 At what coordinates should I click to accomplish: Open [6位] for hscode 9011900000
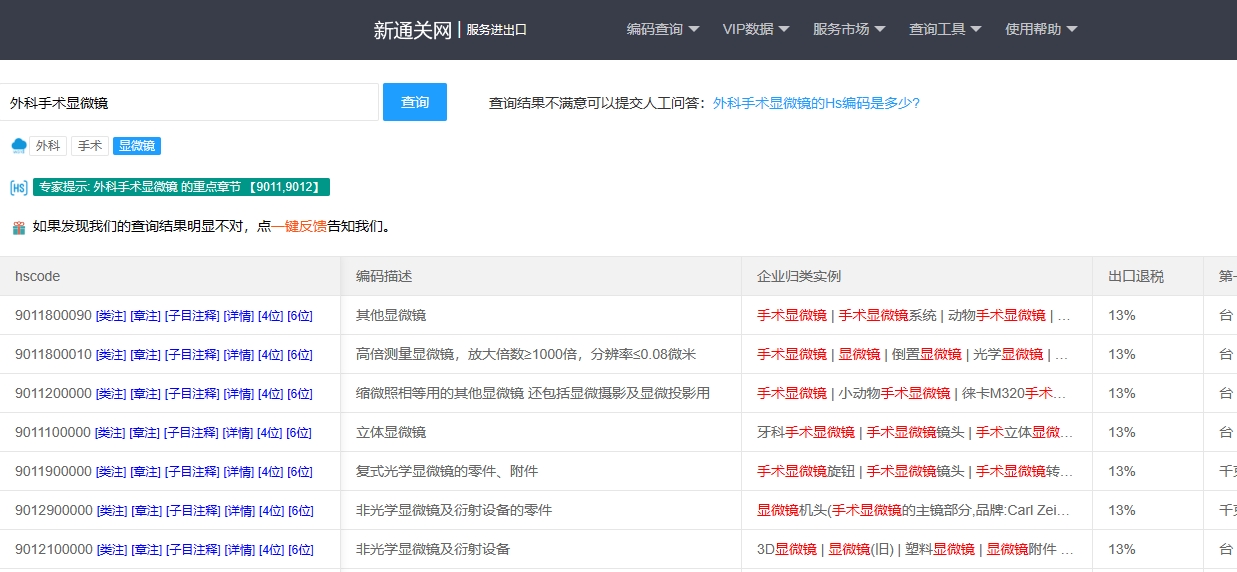click(x=300, y=472)
